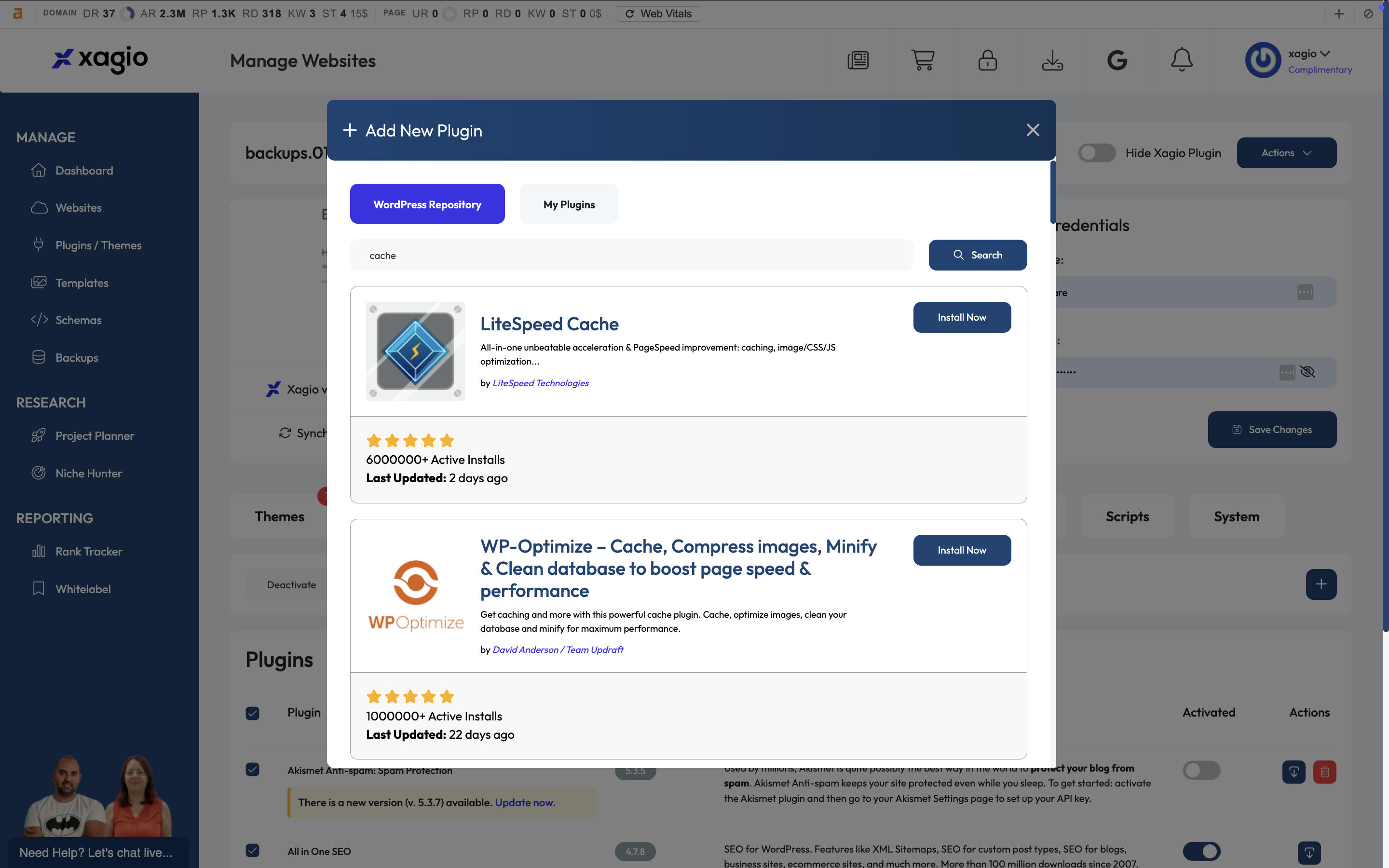Switch to Themes tab
The image size is (1389, 868).
[x=280, y=516]
